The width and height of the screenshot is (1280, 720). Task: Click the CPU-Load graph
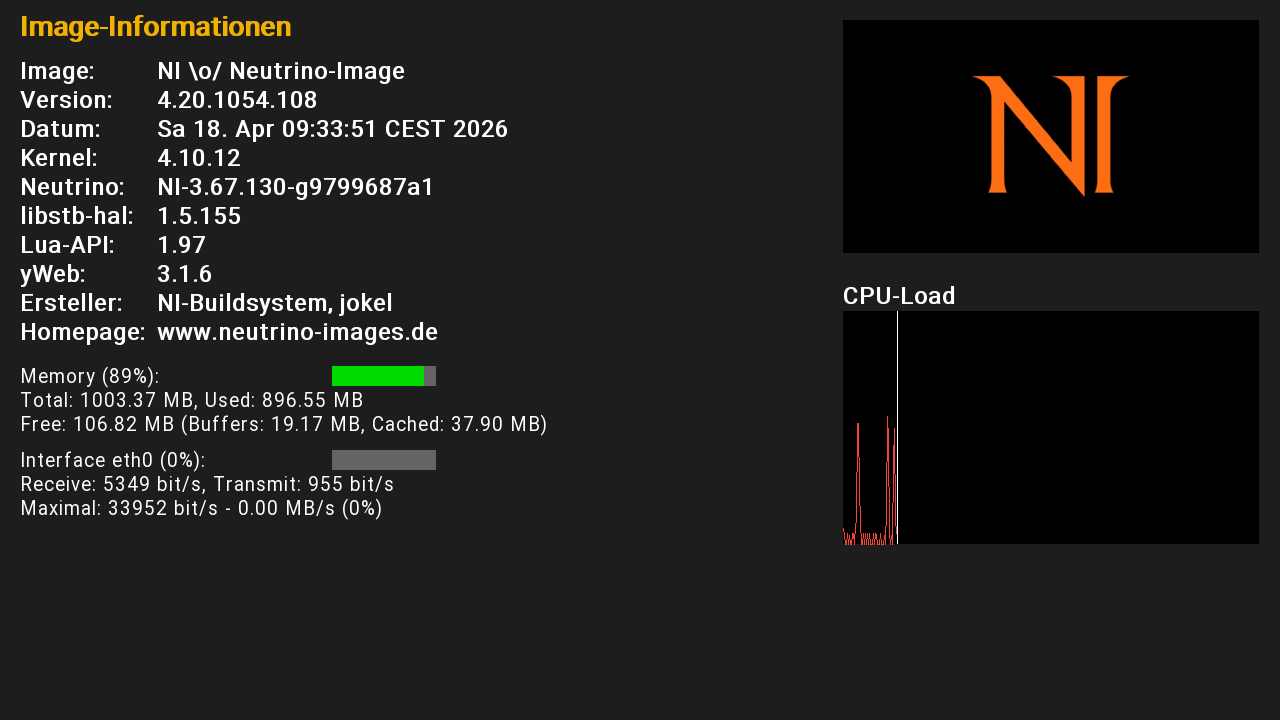click(x=1050, y=427)
